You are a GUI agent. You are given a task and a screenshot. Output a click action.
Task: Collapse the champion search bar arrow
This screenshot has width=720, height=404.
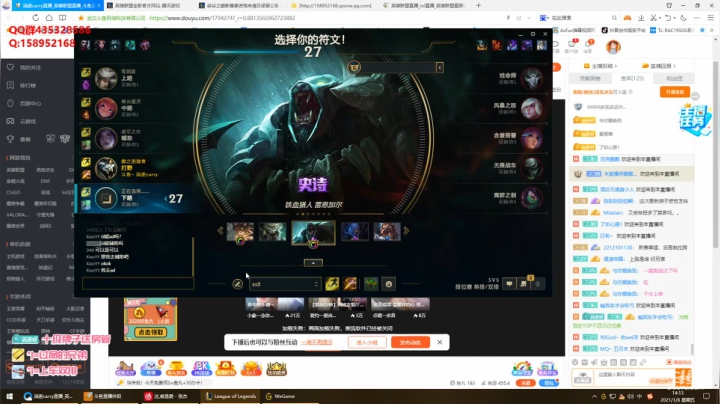(x=439, y=68)
